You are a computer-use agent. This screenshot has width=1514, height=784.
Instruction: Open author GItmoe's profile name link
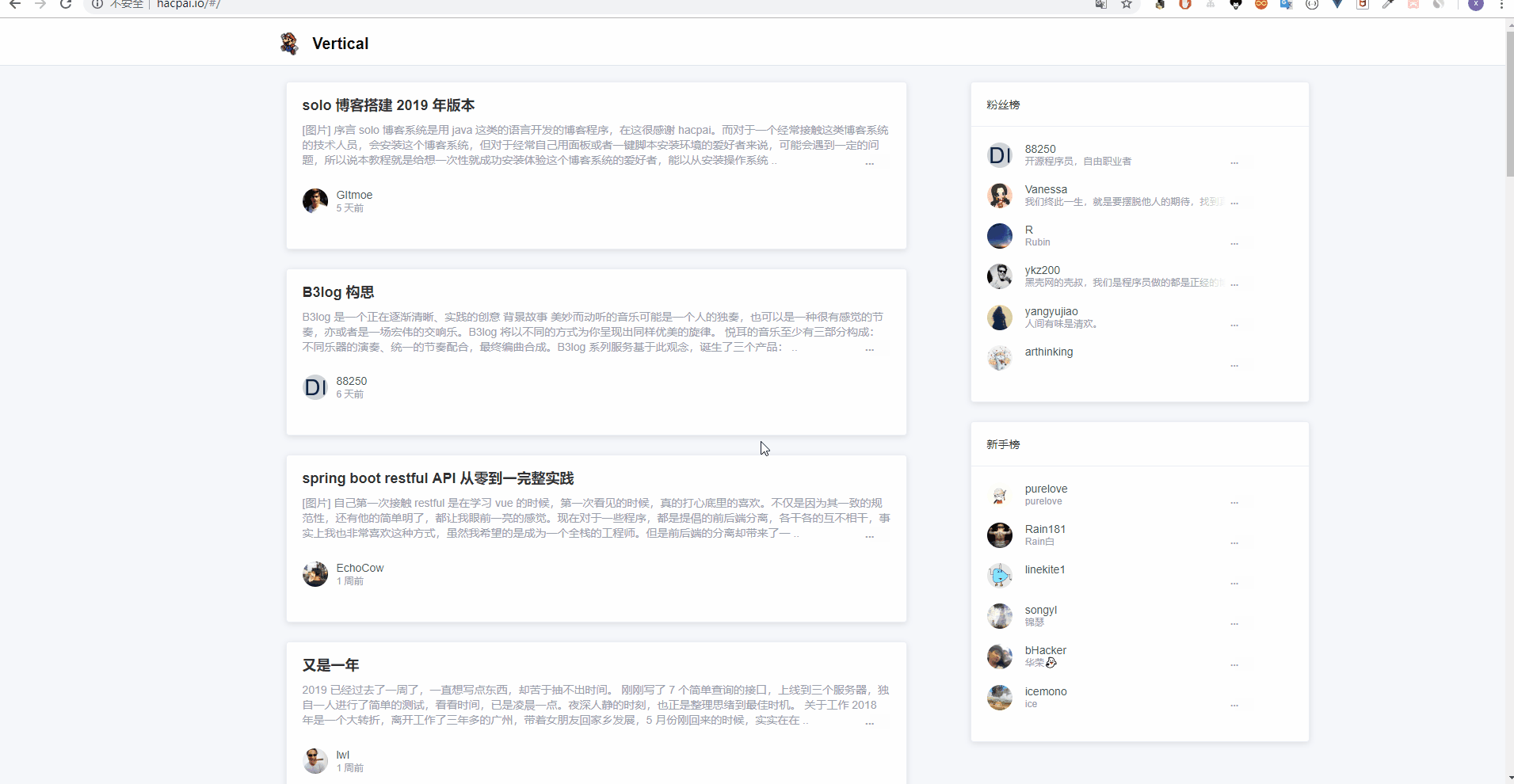click(354, 195)
